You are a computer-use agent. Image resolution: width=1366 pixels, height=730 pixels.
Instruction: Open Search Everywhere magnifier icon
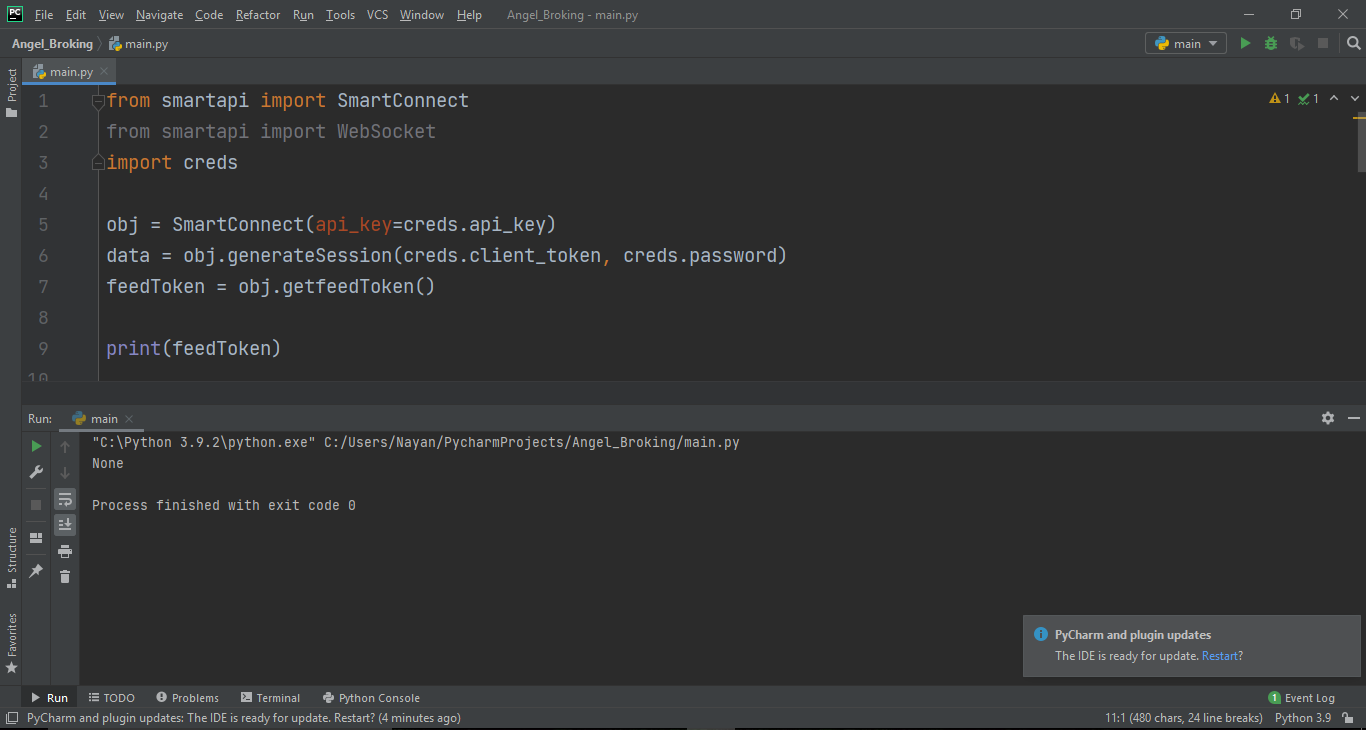pos(1353,43)
